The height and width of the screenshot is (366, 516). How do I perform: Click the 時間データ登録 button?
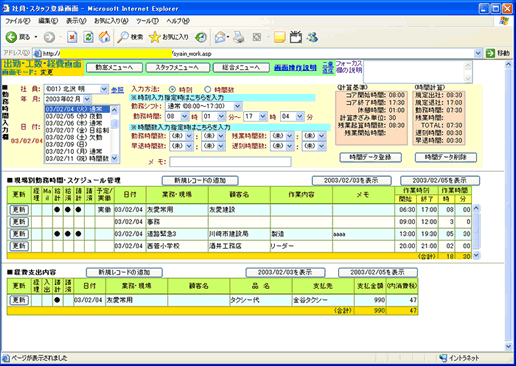pos(370,157)
